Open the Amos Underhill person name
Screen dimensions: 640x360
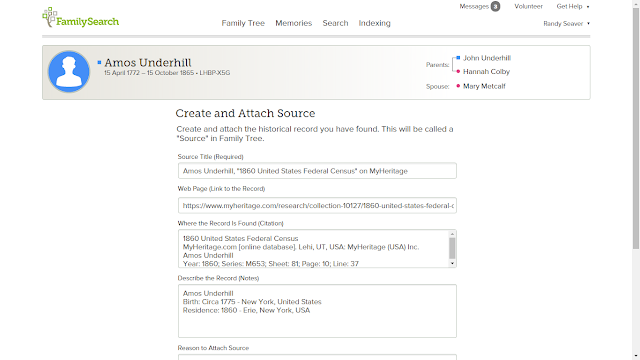click(x=148, y=62)
